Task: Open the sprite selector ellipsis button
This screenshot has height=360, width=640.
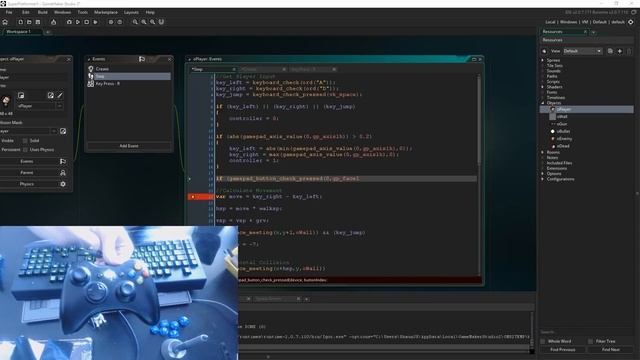Action: tap(59, 106)
